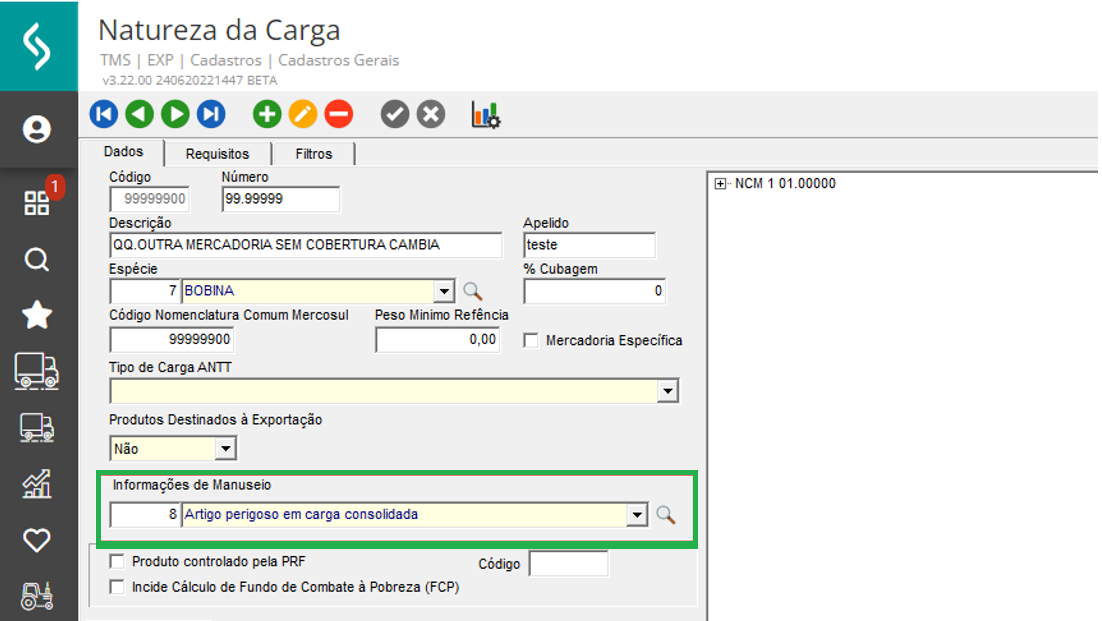Add a new record with green plus
The width and height of the screenshot is (1102, 621).
(x=267, y=114)
